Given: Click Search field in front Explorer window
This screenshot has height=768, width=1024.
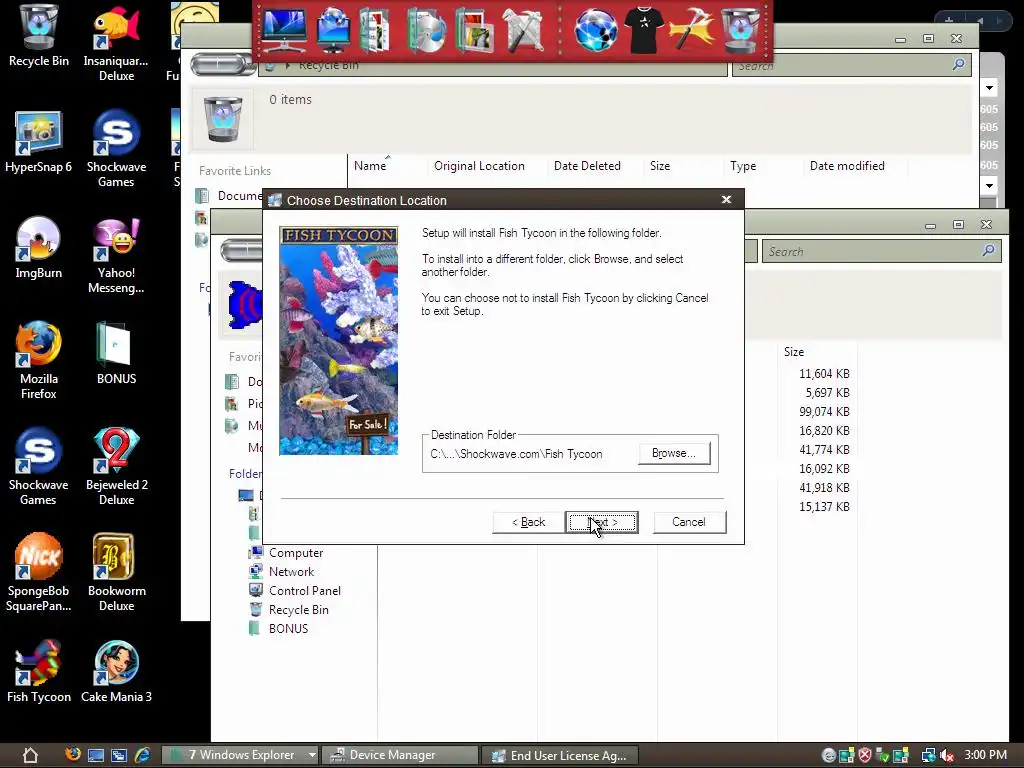Looking at the screenshot, I should click(881, 251).
